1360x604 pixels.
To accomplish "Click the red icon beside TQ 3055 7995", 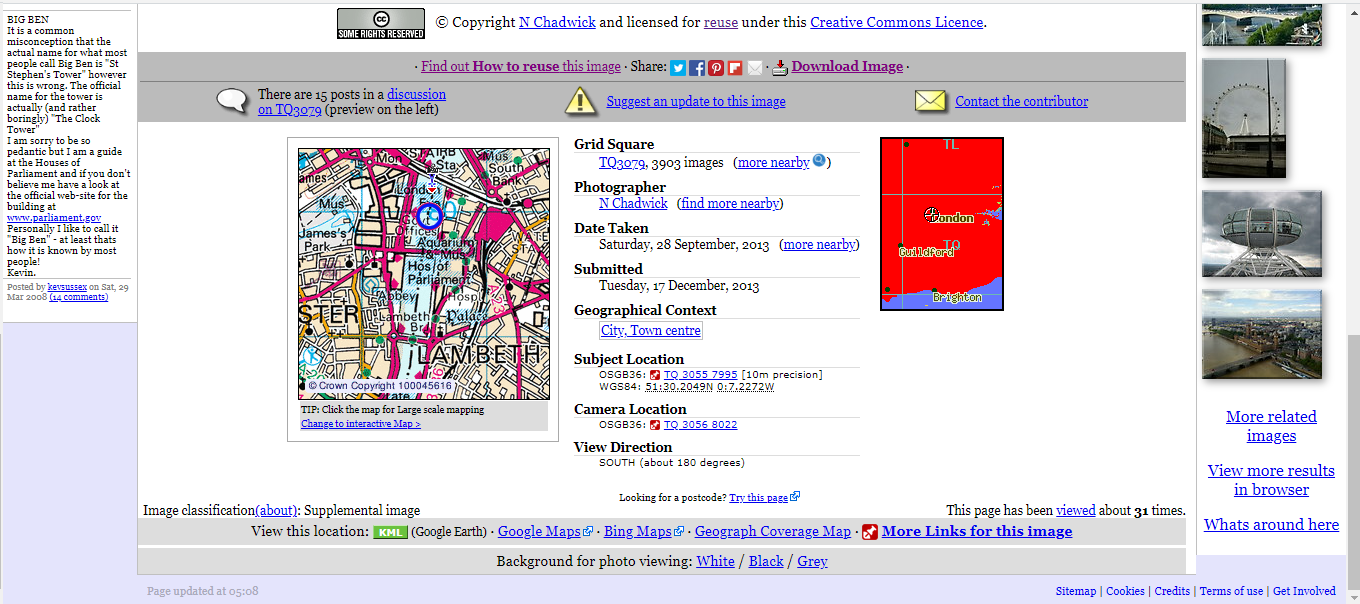I will tap(655, 375).
